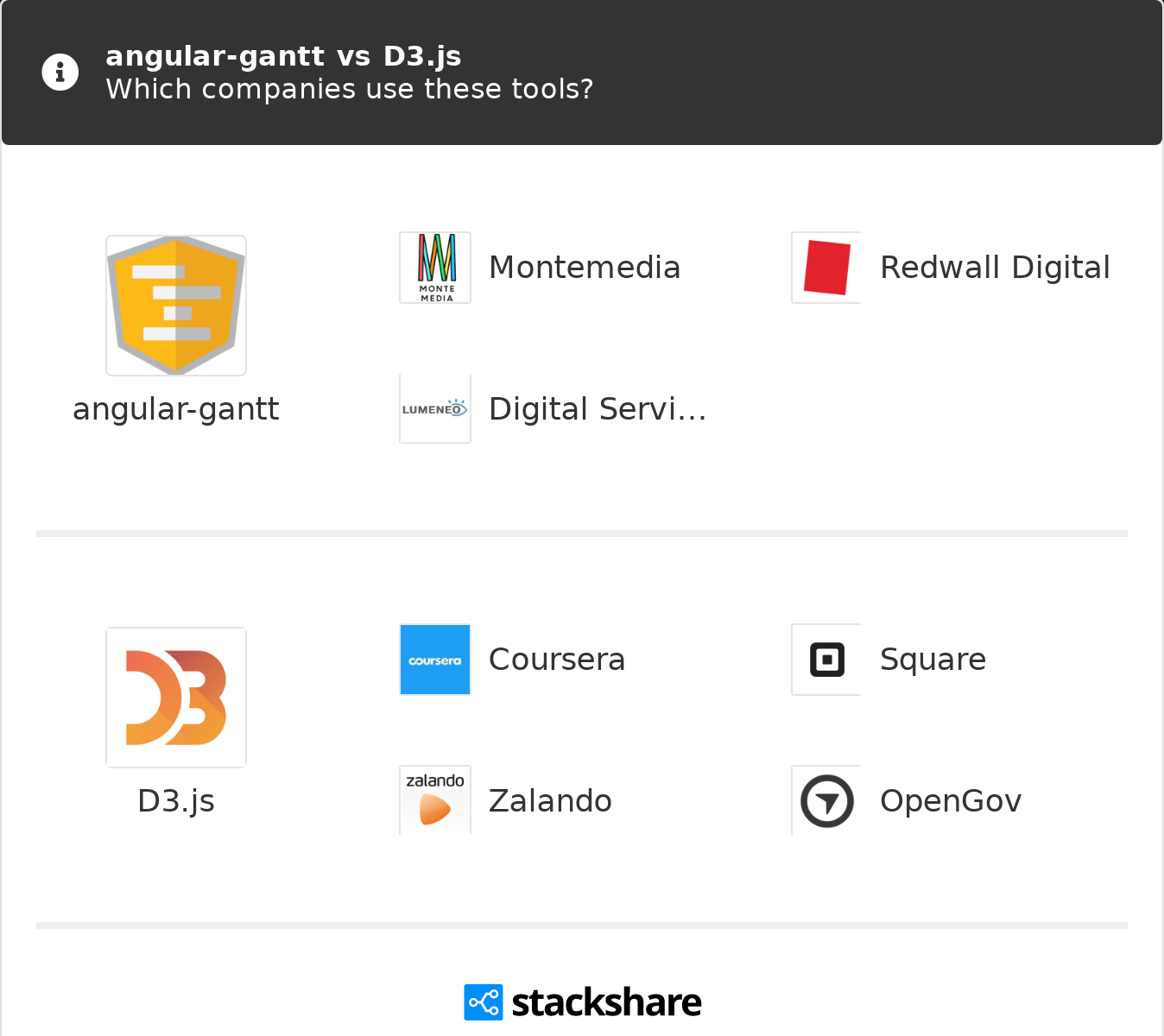Open the Coursera company link
This screenshot has height=1036, width=1164.
(557, 660)
